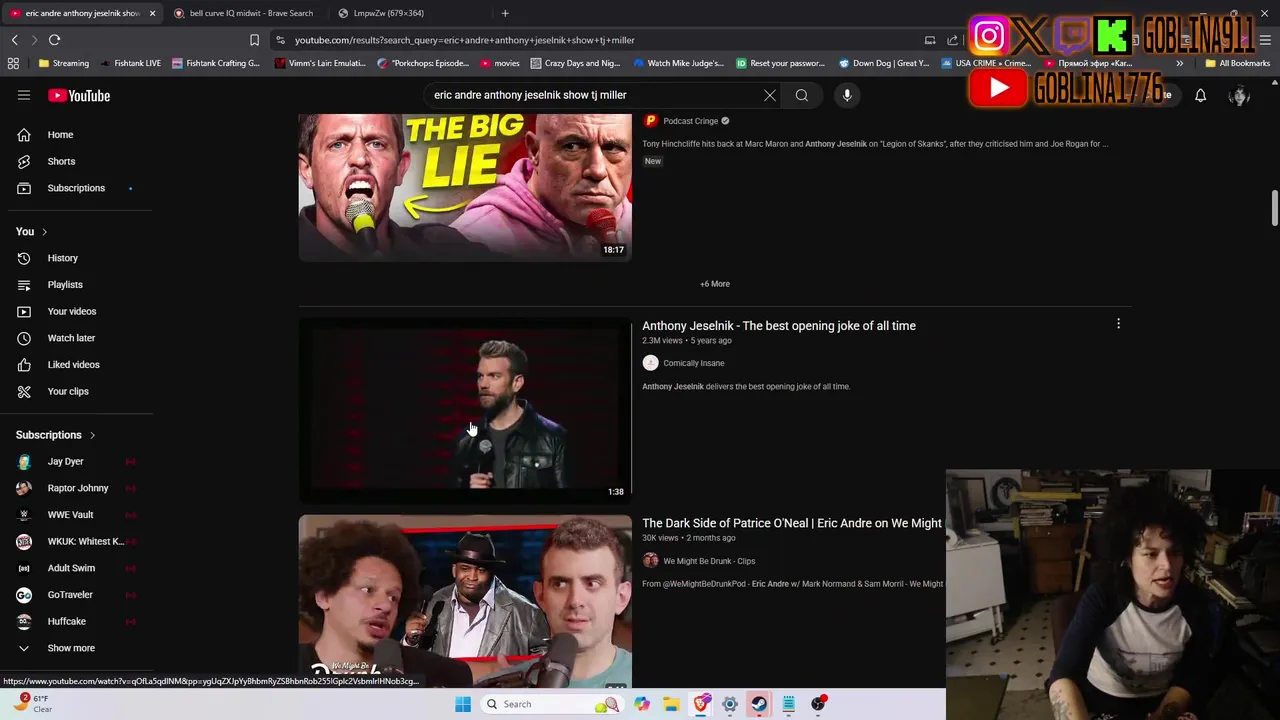The height and width of the screenshot is (720, 1280).
Task: Expand the You section chevron
Action: 44,232
